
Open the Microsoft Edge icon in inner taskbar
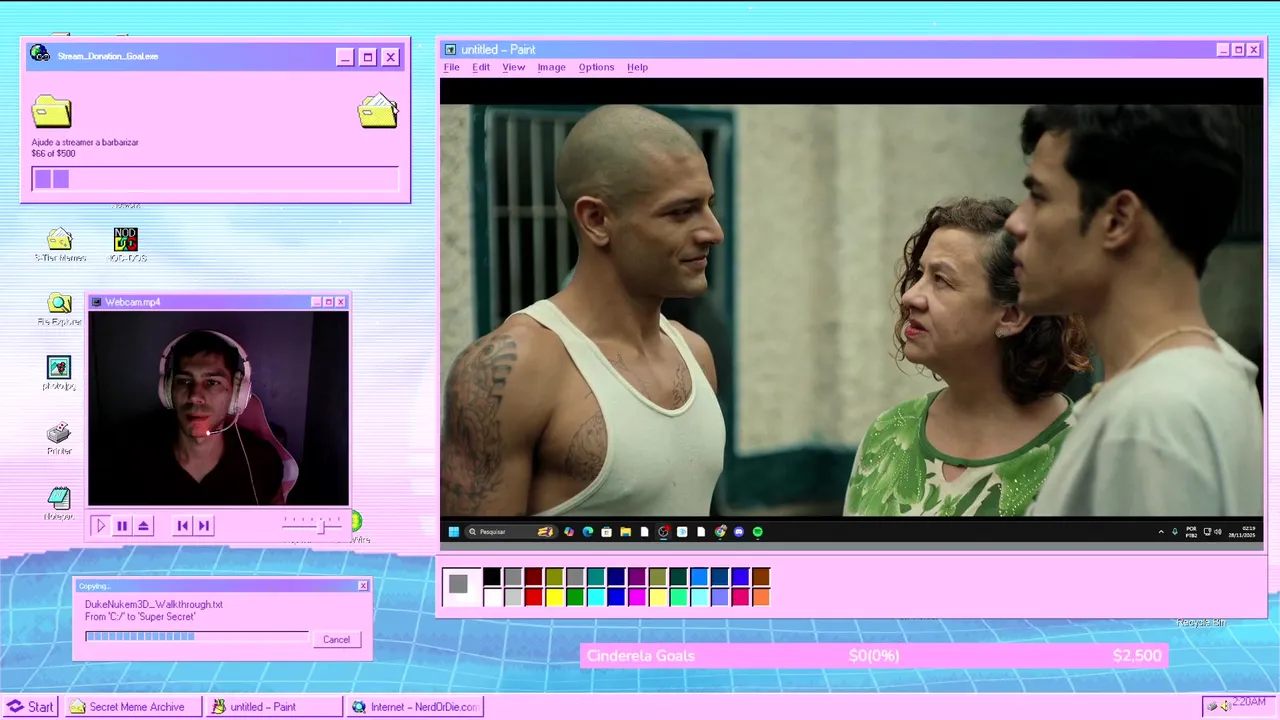(x=588, y=532)
